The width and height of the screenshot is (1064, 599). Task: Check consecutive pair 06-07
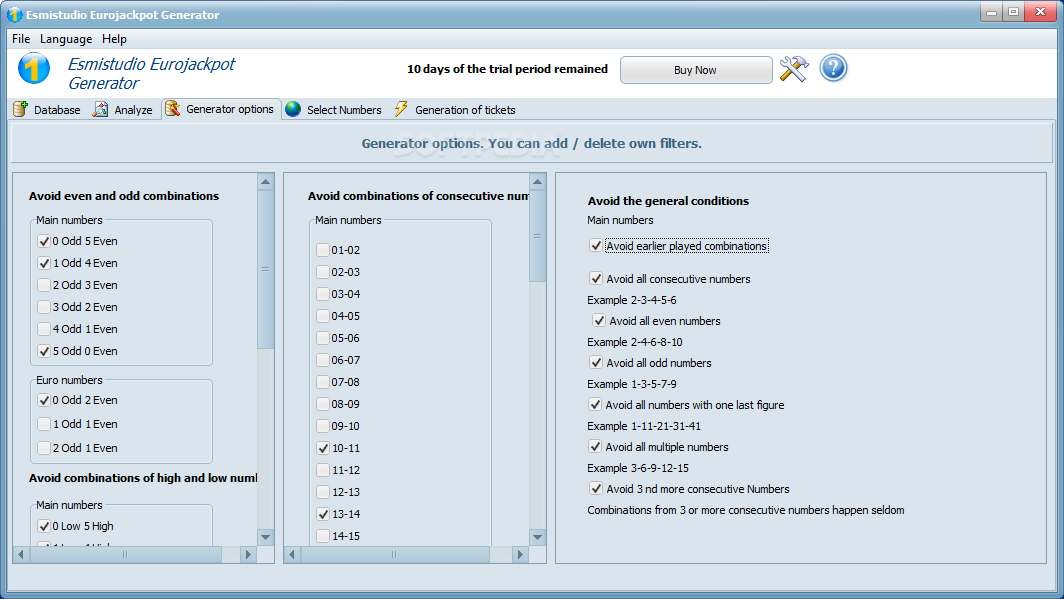click(x=323, y=360)
